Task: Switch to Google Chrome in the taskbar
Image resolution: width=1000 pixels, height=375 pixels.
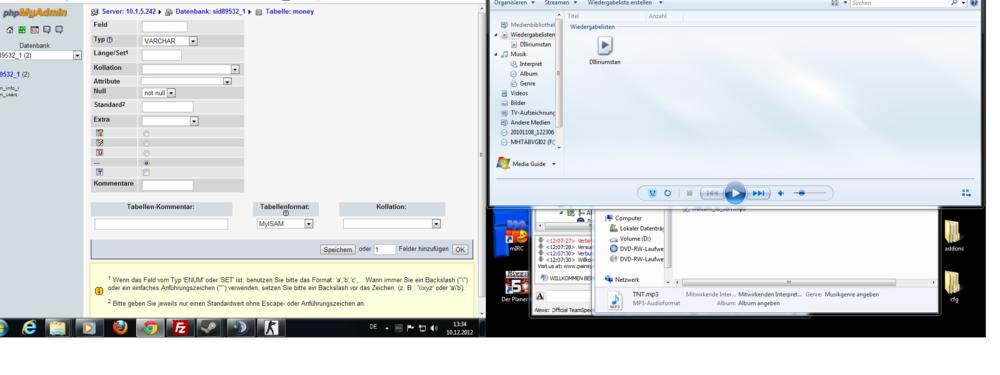Action: click(x=151, y=328)
